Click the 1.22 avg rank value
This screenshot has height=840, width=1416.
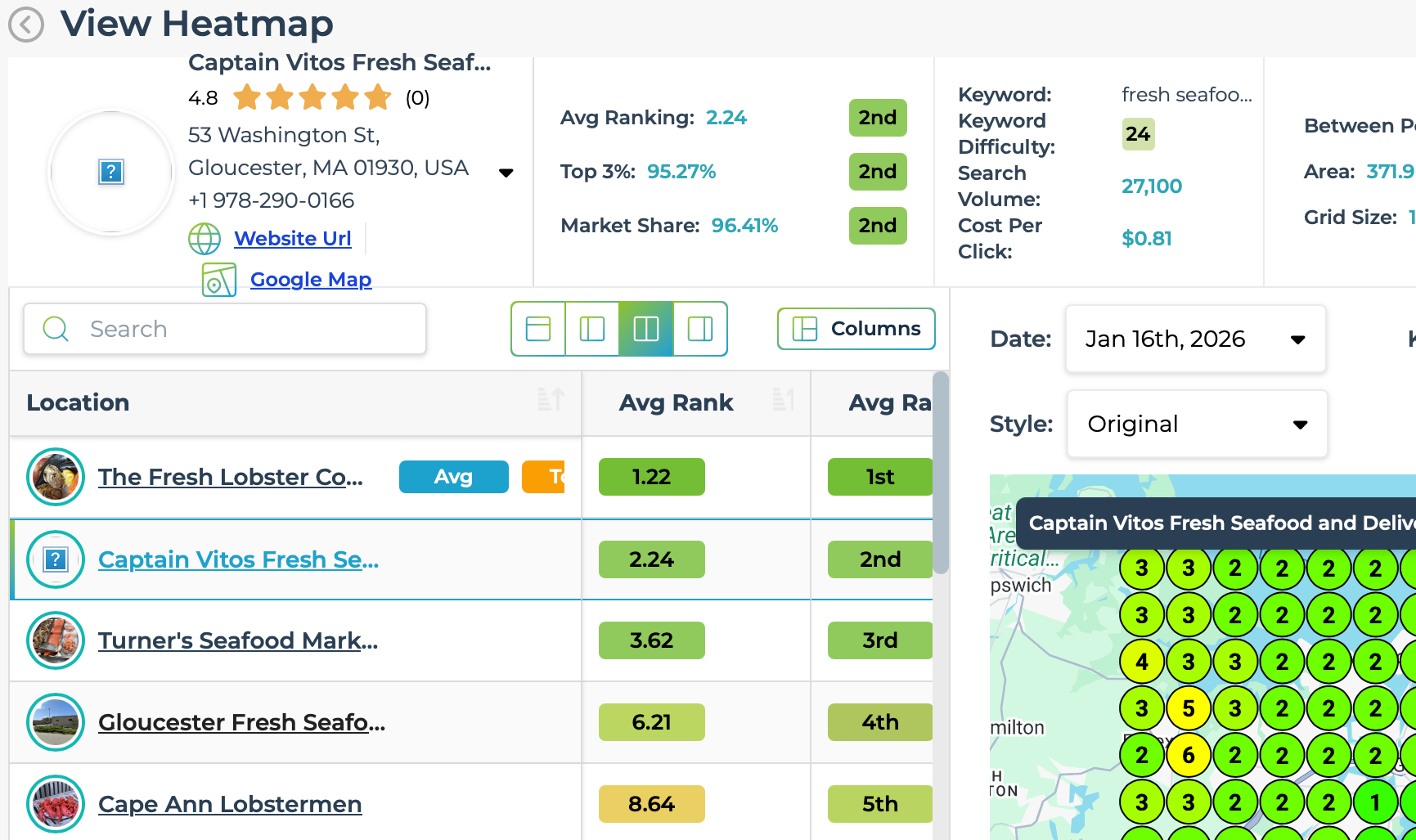[x=652, y=477]
